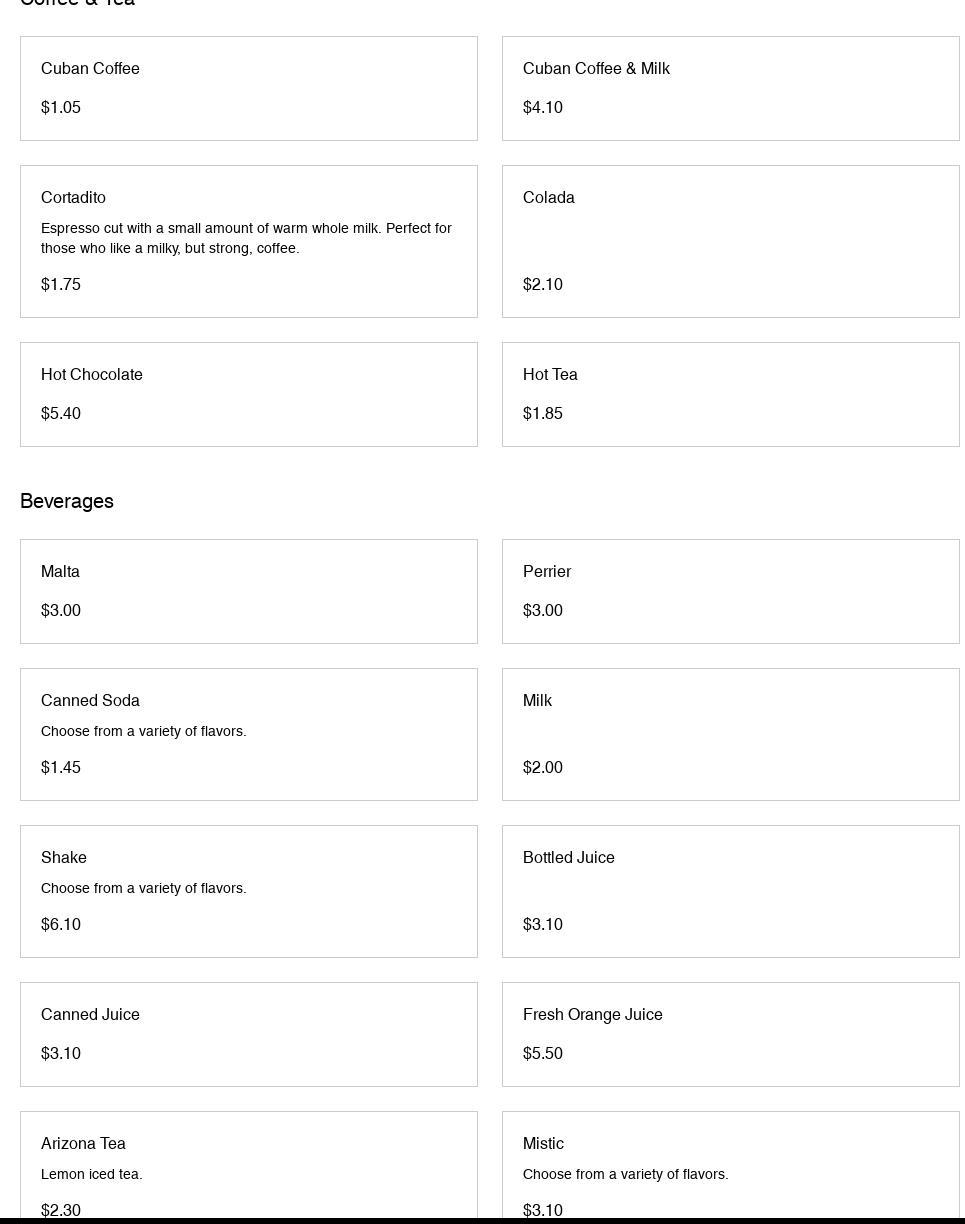Open the Malta beverage card
The height and width of the screenshot is (1224, 965).
249,591
